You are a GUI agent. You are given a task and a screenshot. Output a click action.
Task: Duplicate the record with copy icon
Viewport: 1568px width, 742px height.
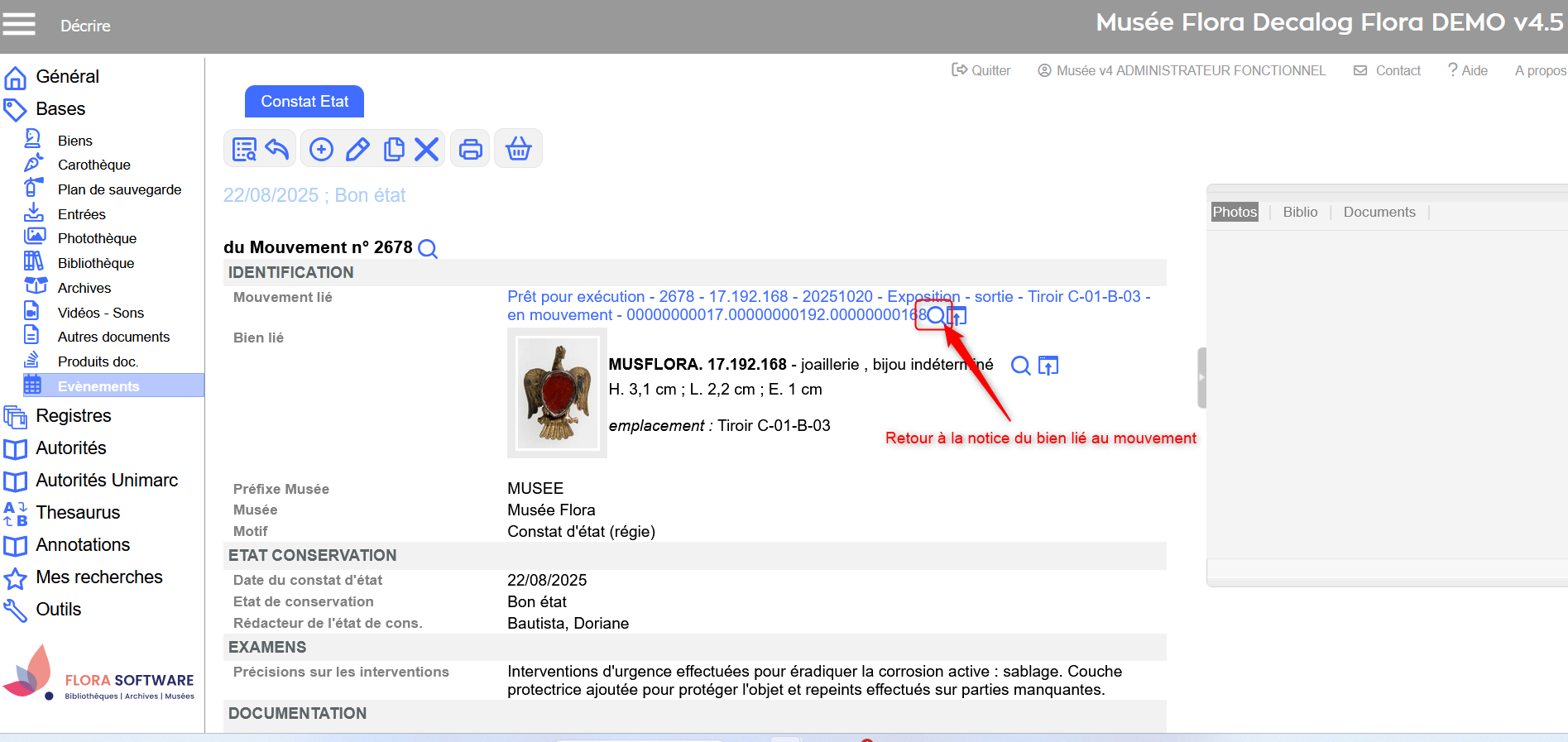click(394, 149)
